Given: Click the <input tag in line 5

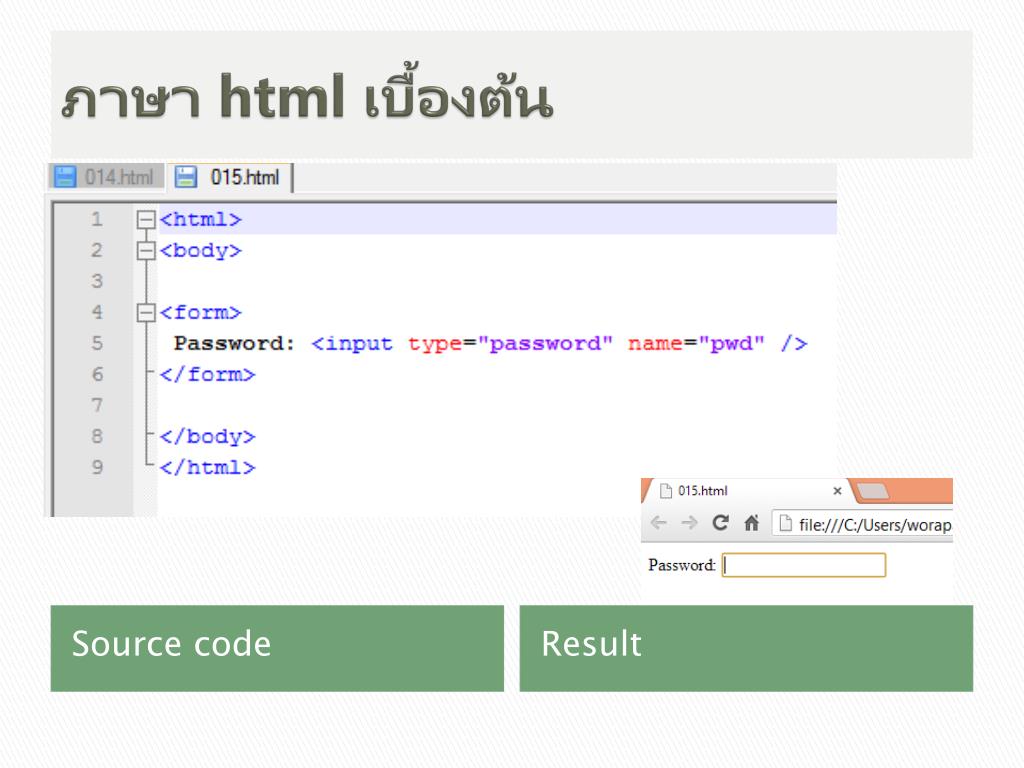Looking at the screenshot, I should [352, 344].
